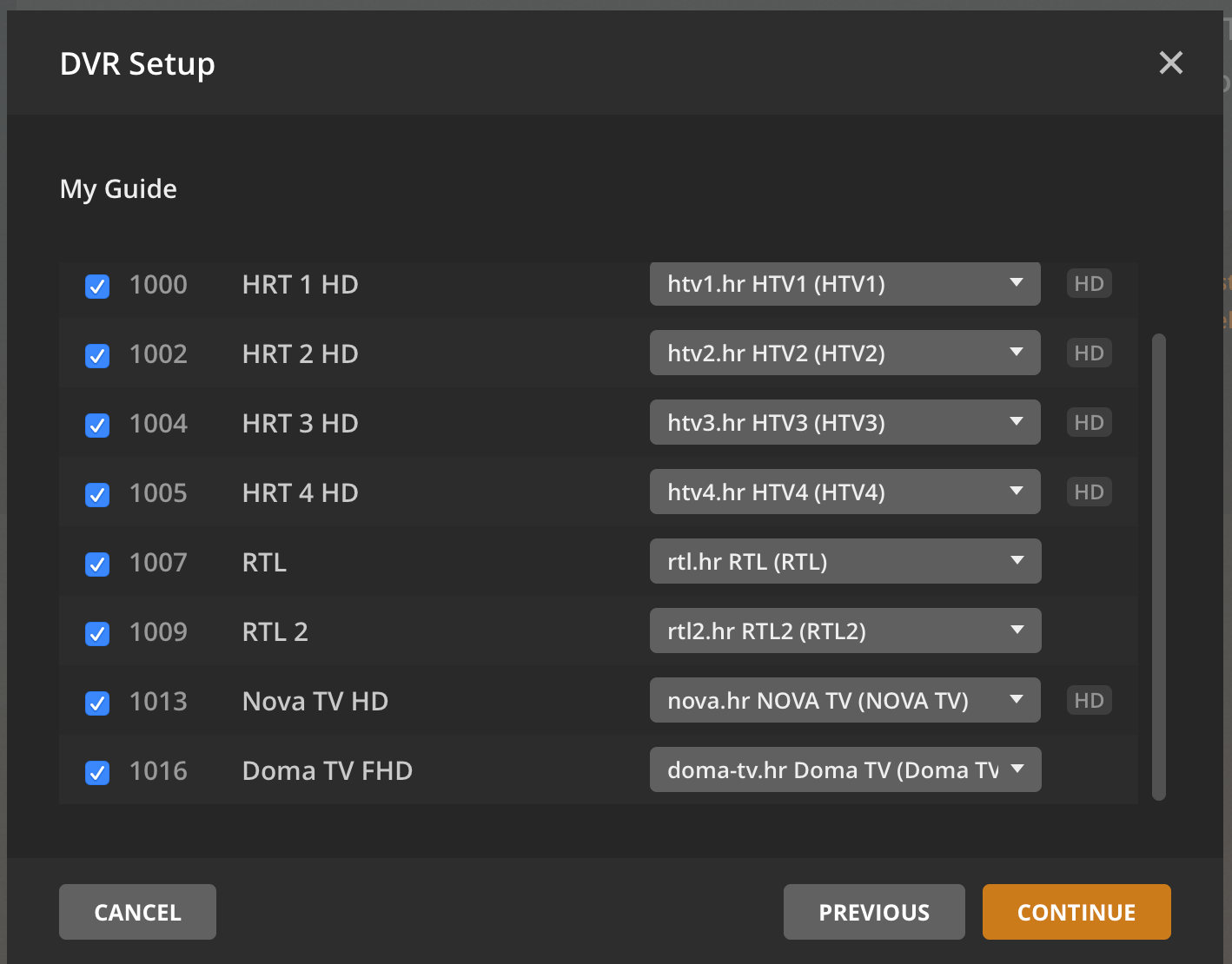Go back with the PREVIOUS button
Image resolution: width=1232 pixels, height=964 pixels.
[x=874, y=912]
